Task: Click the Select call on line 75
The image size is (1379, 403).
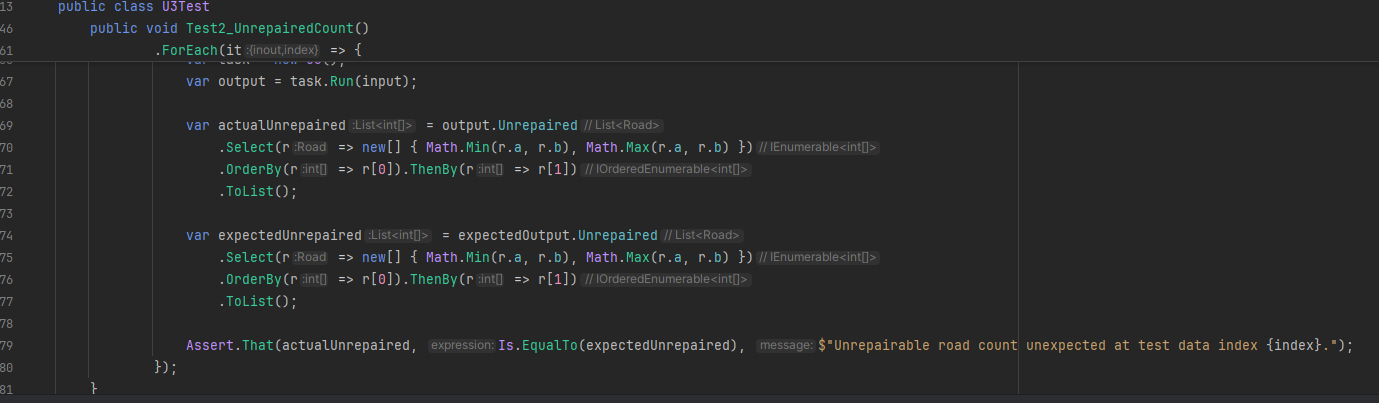Action: pyautogui.click(x=250, y=257)
